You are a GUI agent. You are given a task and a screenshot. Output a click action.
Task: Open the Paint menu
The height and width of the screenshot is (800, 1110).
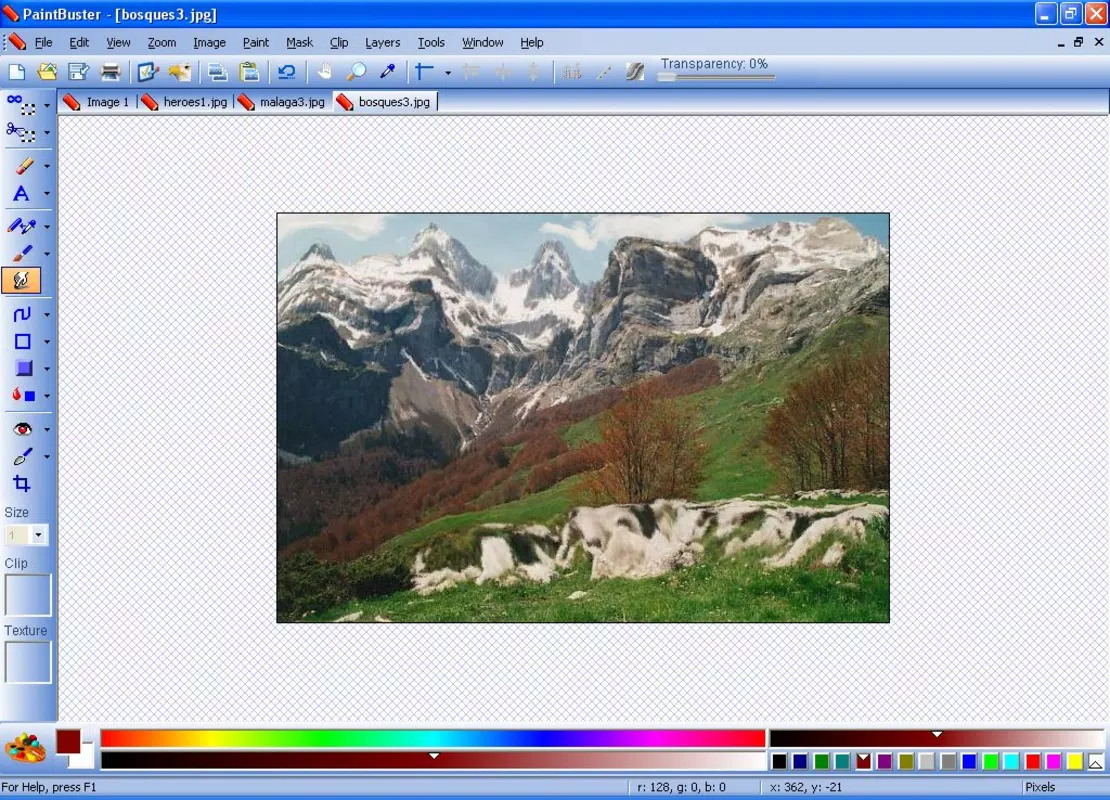256,42
